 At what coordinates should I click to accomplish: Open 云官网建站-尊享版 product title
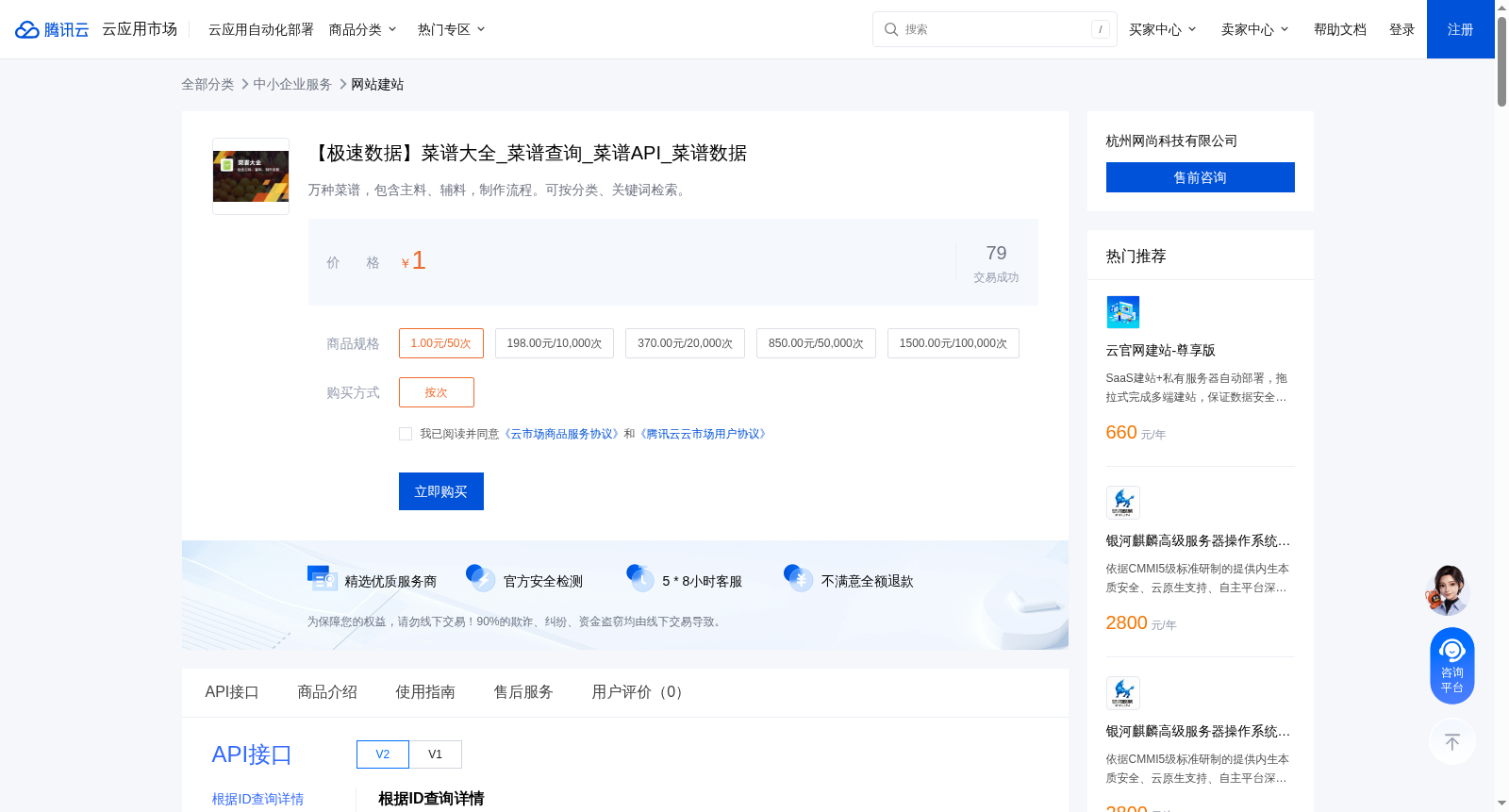point(1161,350)
